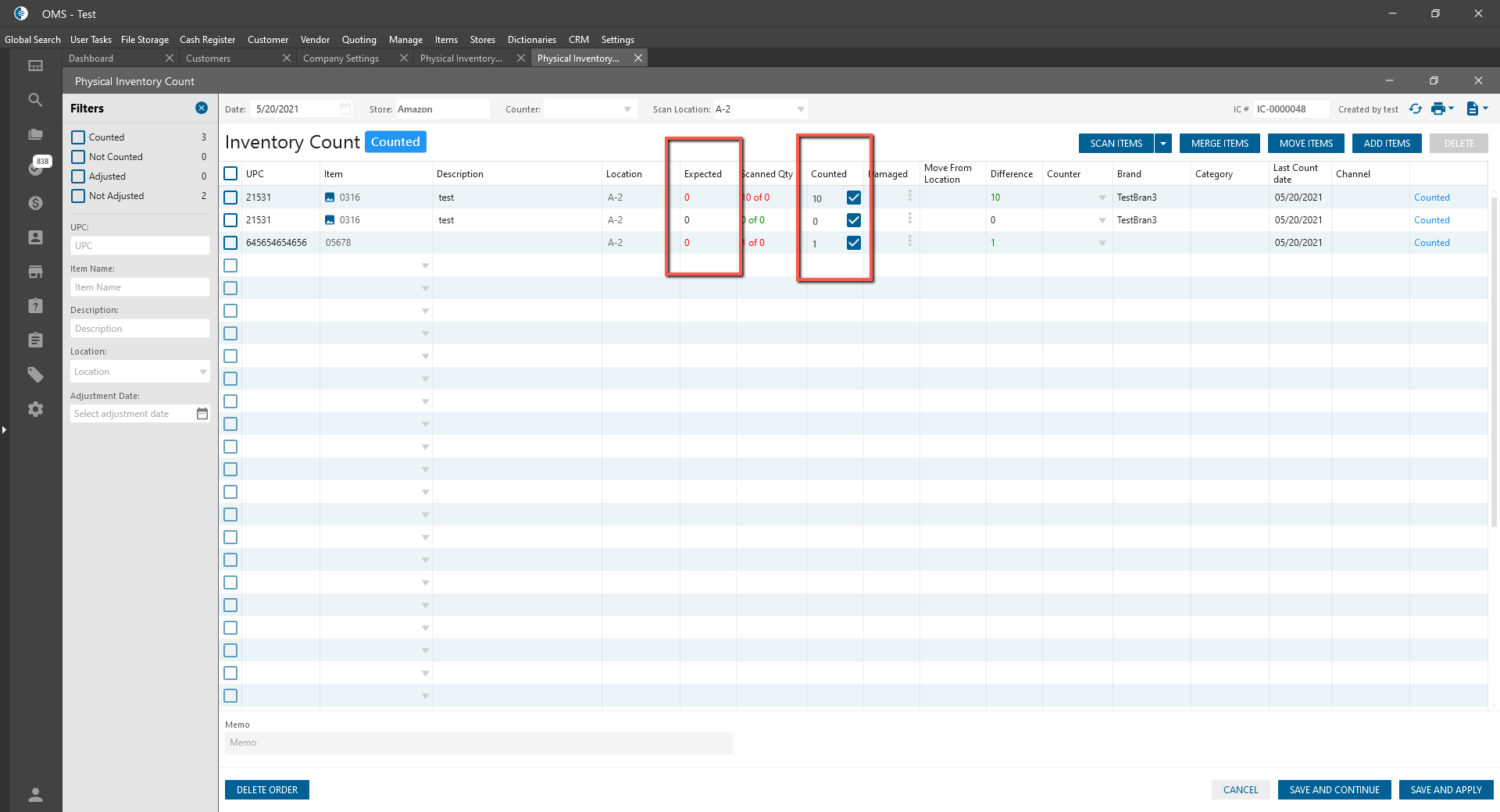Click the MOVE ITEMS button

1306,144
